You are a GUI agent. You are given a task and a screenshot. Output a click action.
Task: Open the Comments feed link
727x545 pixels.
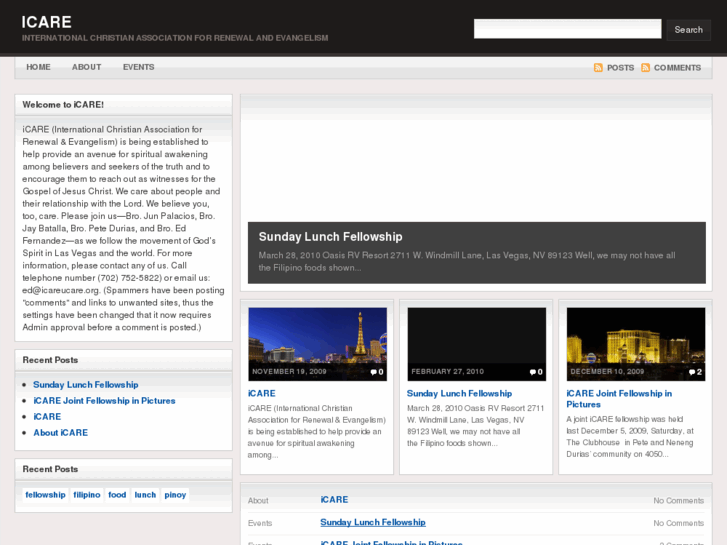[677, 68]
